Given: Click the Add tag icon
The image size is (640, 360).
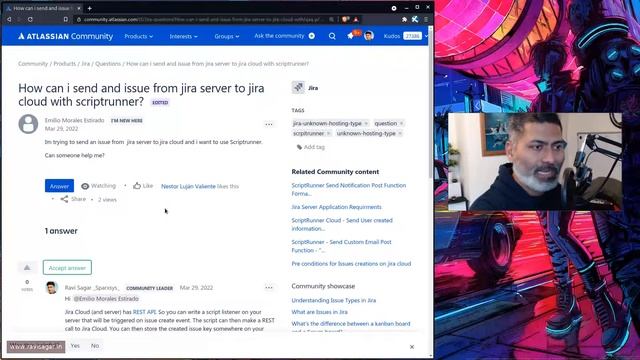Looking at the screenshot, I should (x=299, y=147).
